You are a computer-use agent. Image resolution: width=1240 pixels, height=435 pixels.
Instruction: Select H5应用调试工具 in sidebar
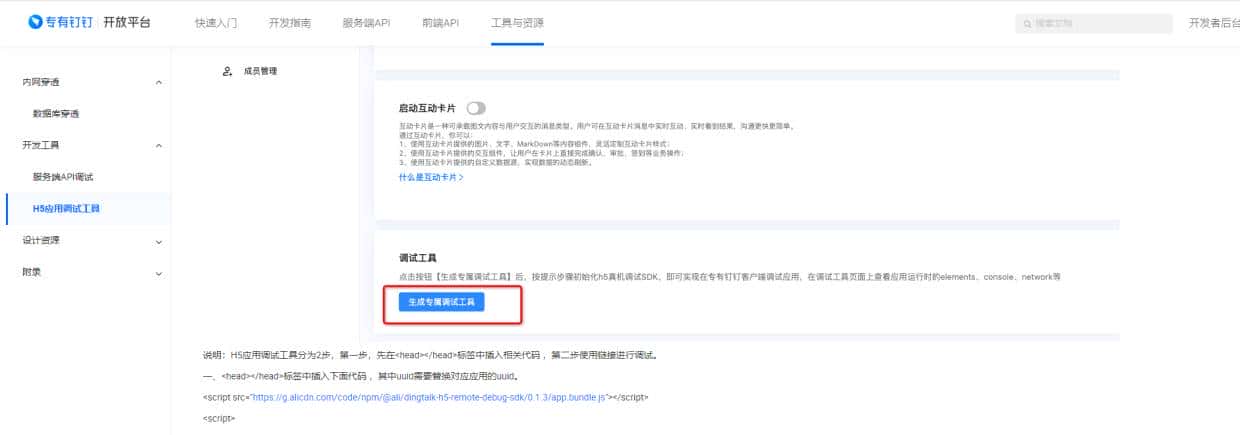pos(66,209)
